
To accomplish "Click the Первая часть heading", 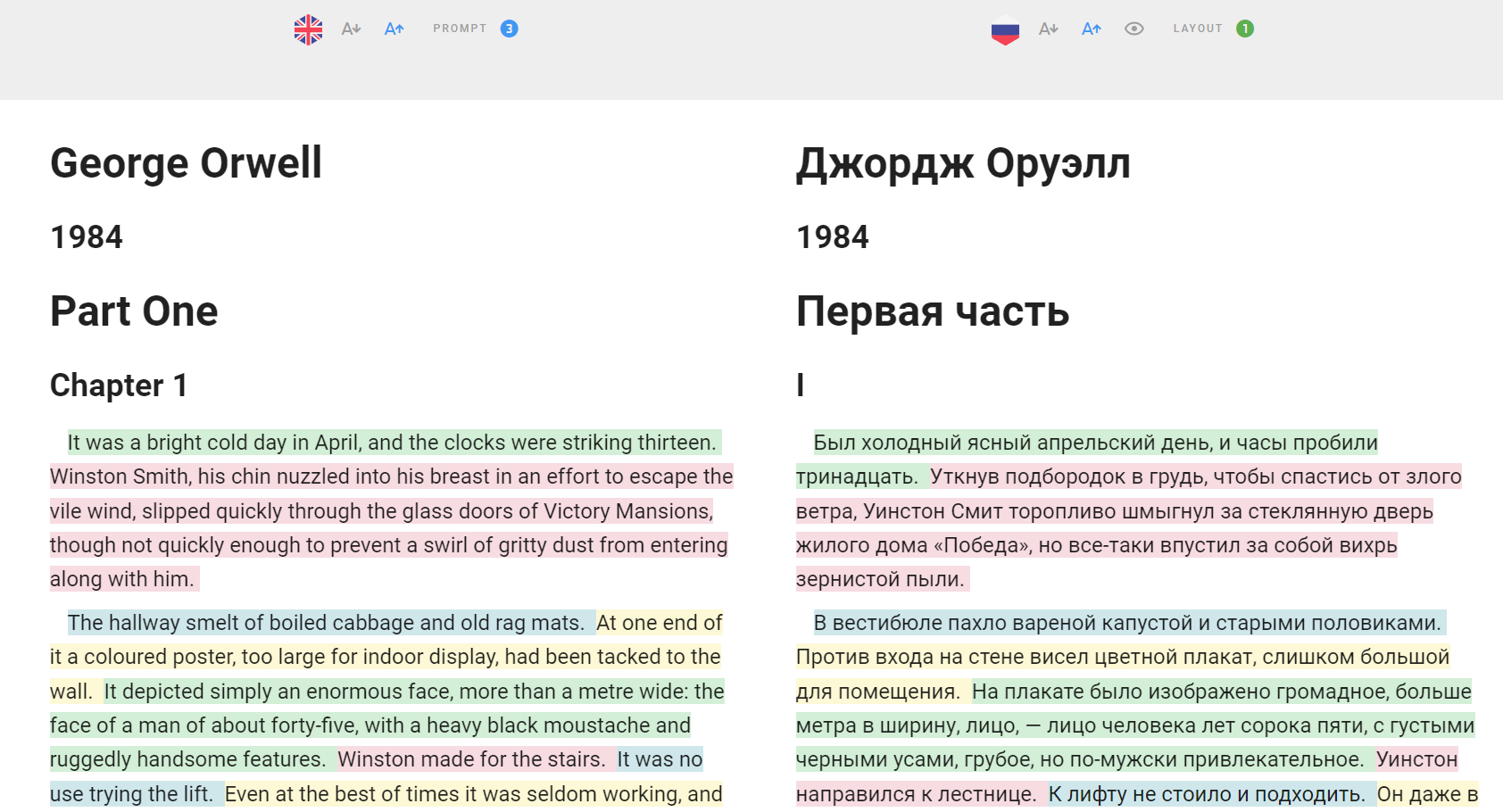I will (x=932, y=311).
